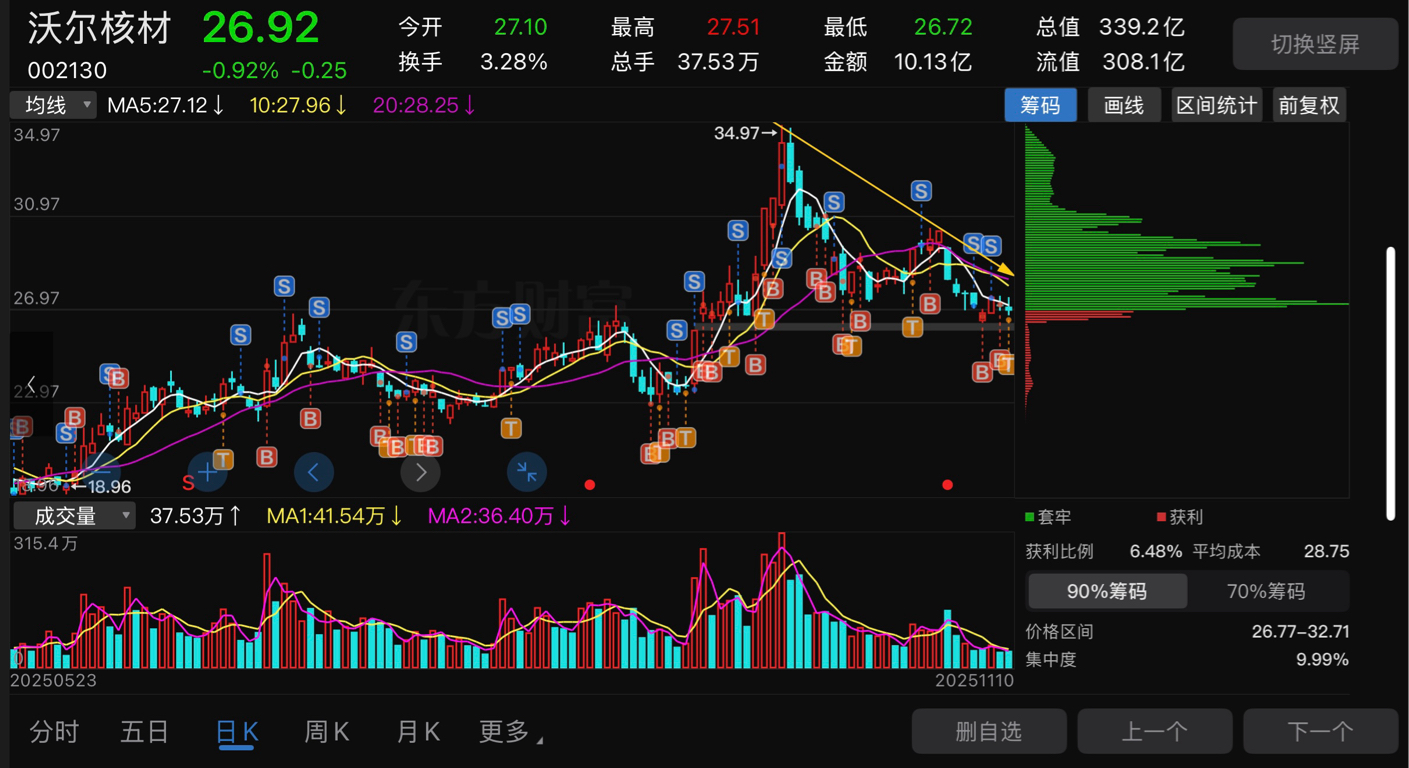Image resolution: width=1409 pixels, height=768 pixels.
Task: Click the 20251110 end date label
Action: tap(974, 680)
